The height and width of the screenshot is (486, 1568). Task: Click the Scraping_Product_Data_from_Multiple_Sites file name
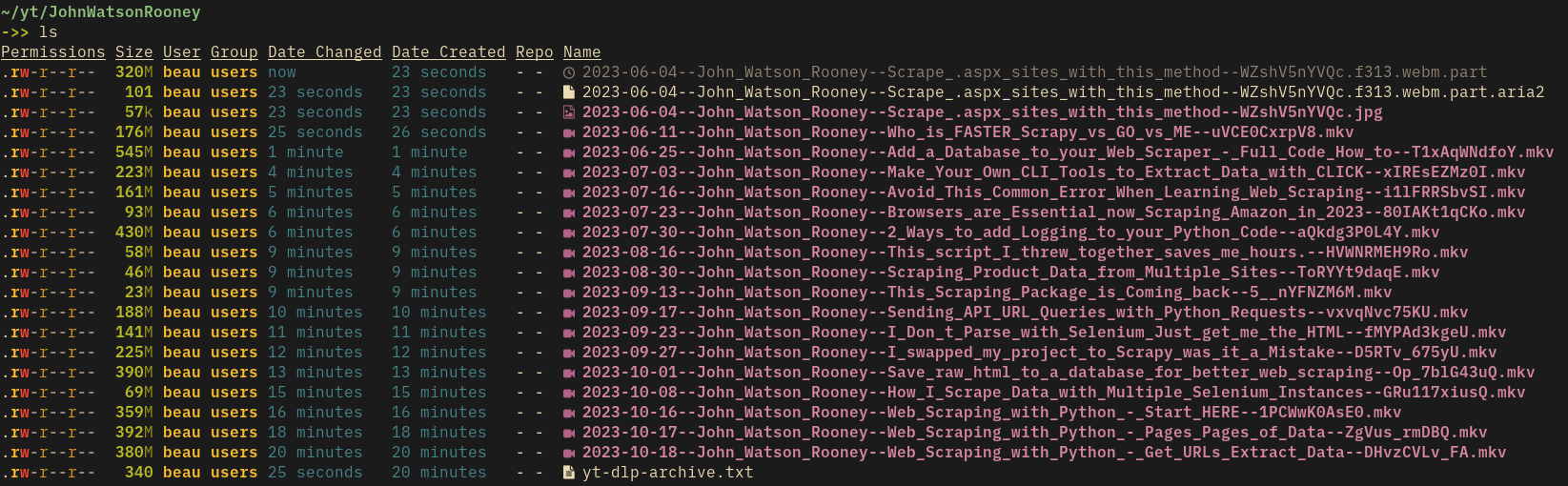(1011, 273)
